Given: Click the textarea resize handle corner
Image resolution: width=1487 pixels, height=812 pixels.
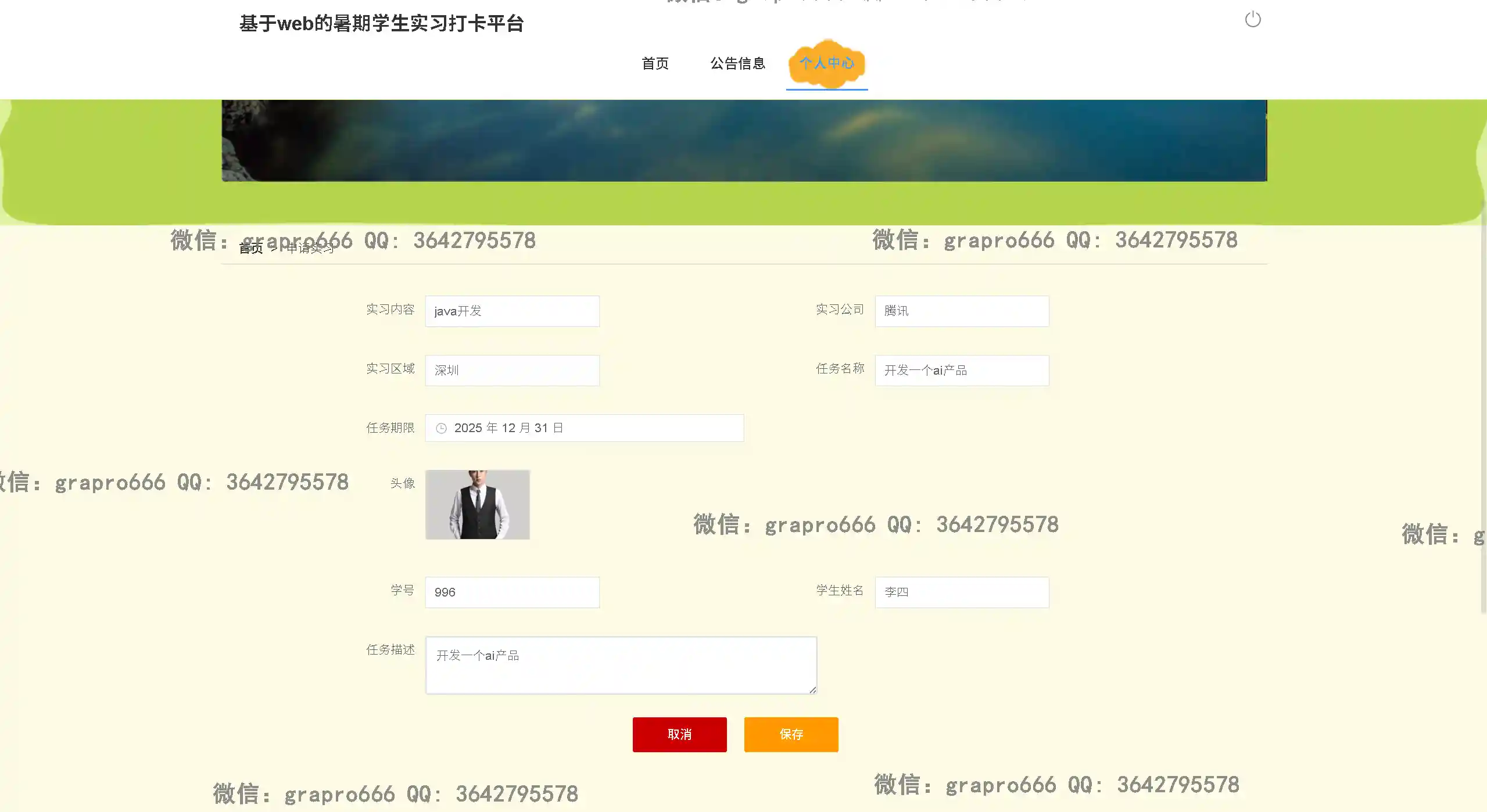Looking at the screenshot, I should [812, 689].
